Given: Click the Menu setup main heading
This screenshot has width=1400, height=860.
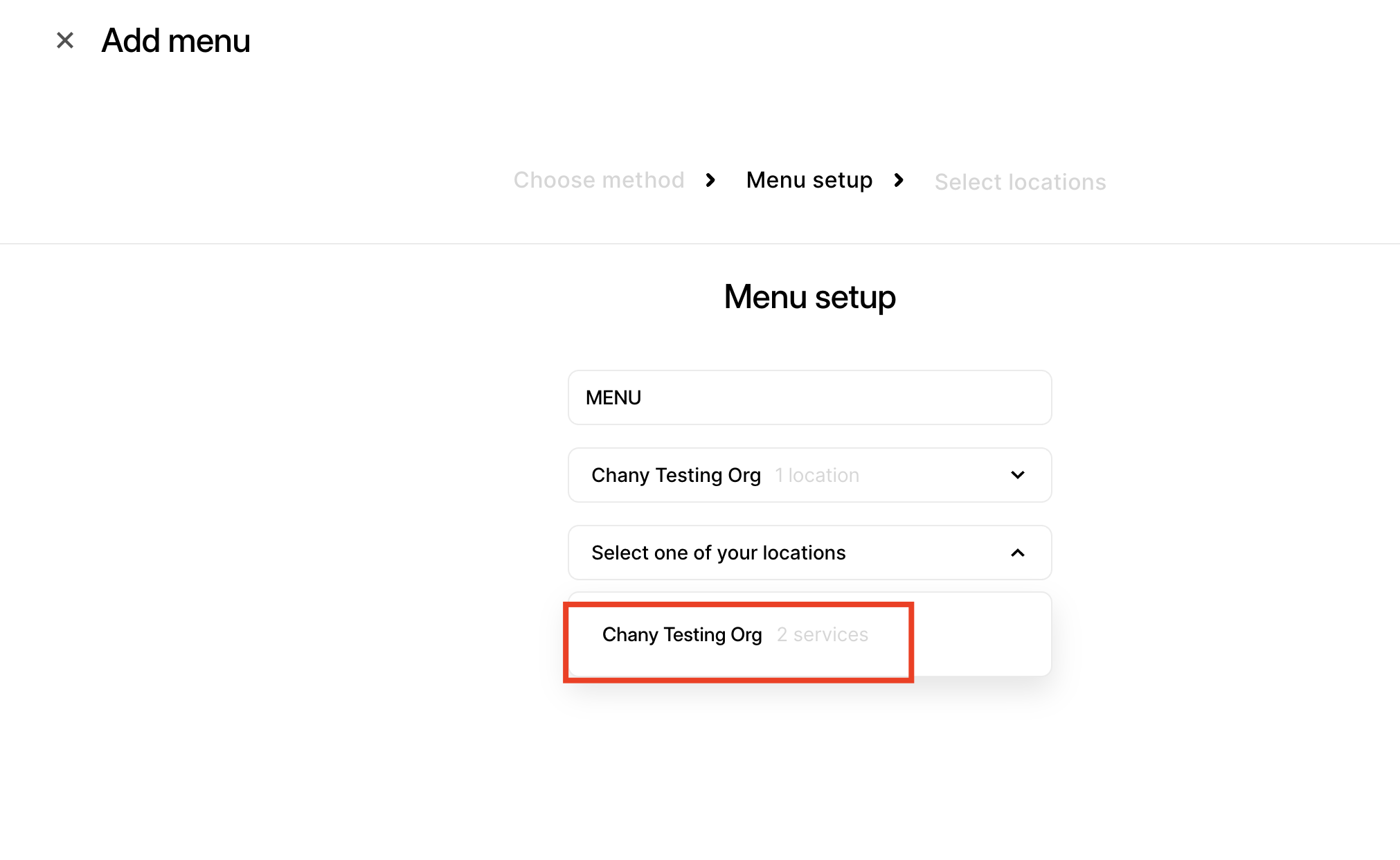Looking at the screenshot, I should (809, 297).
